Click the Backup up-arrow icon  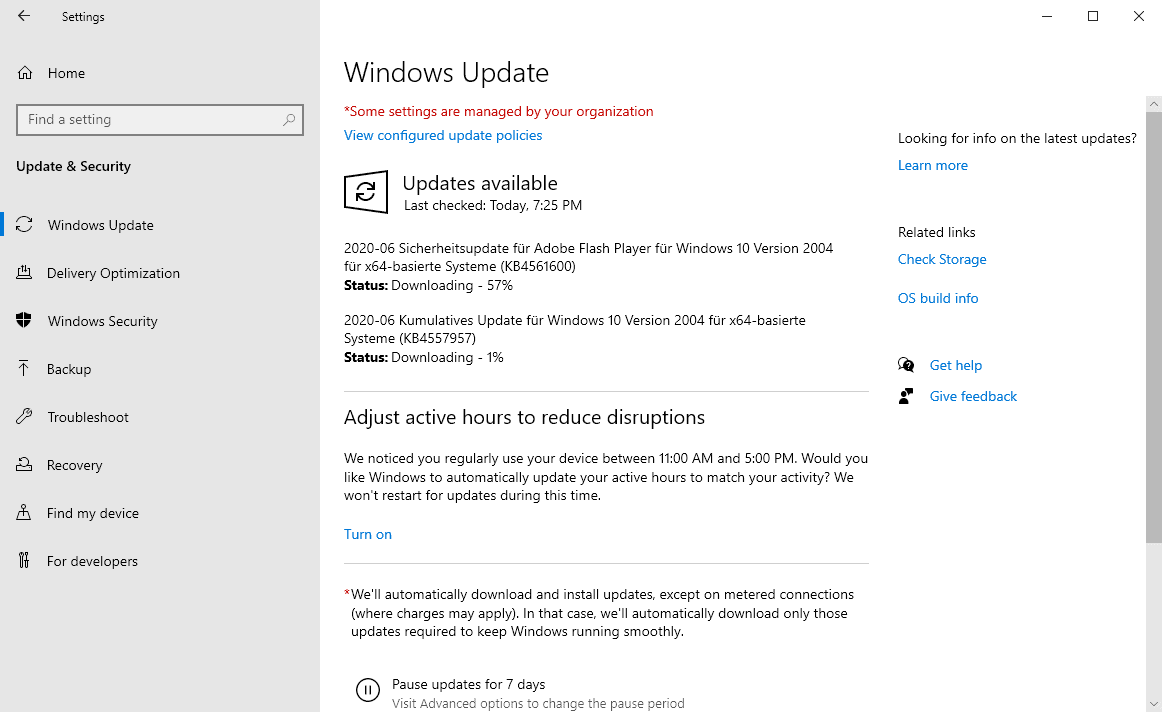click(24, 368)
